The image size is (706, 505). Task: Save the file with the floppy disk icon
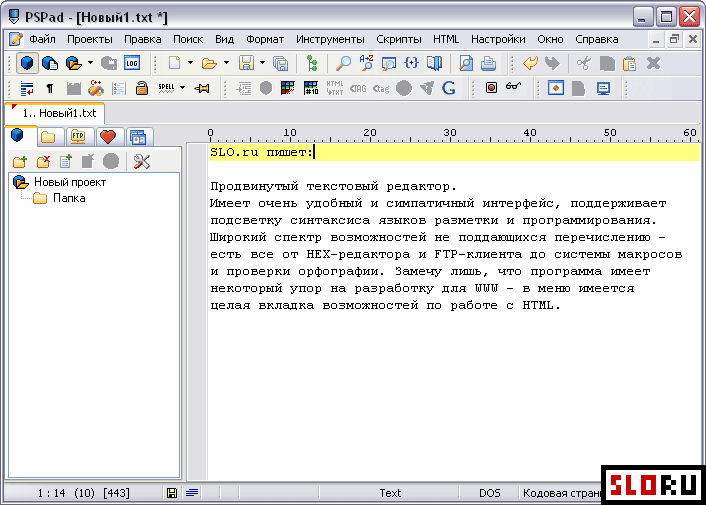coord(246,63)
